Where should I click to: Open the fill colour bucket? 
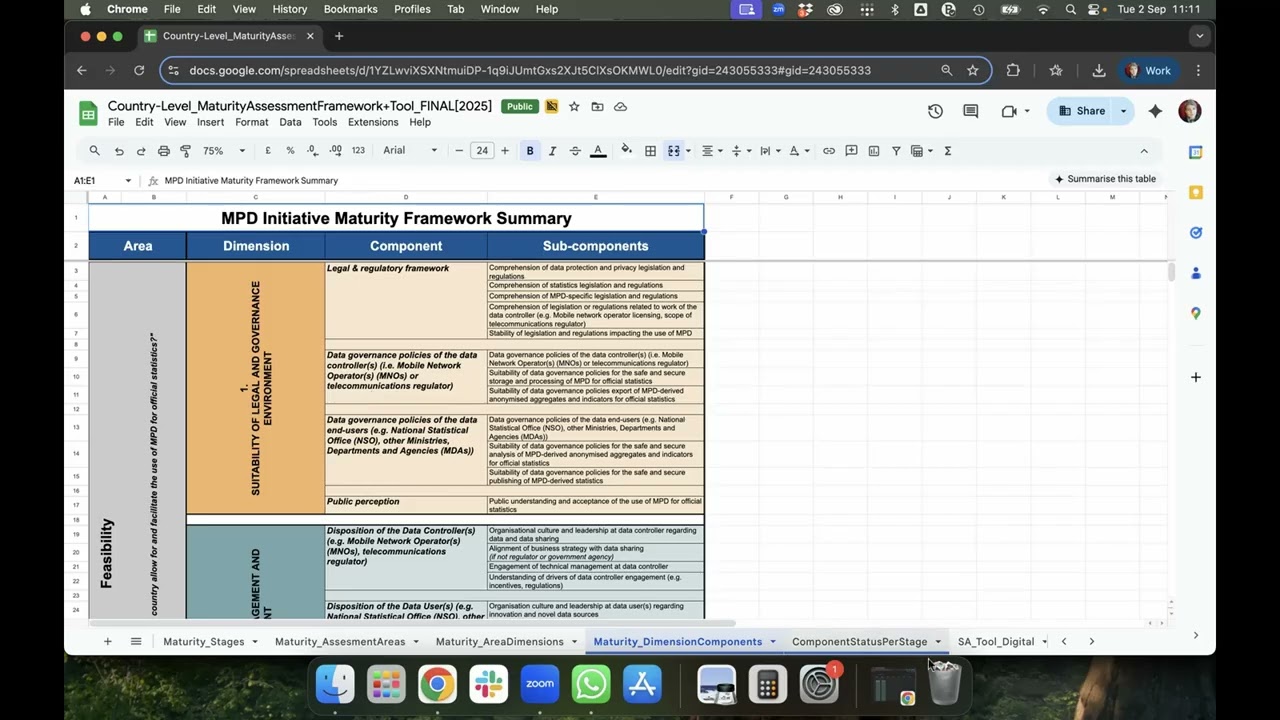[627, 151]
